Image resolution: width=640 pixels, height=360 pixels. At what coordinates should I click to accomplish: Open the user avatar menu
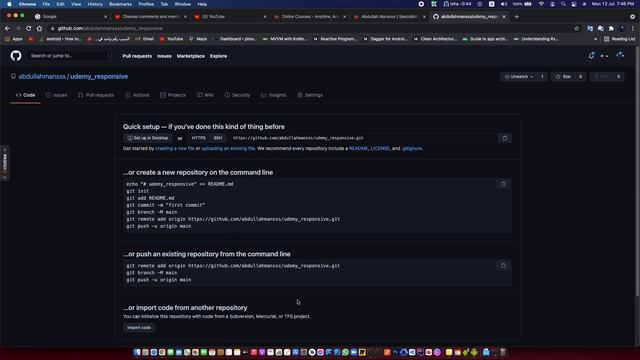(x=620, y=56)
